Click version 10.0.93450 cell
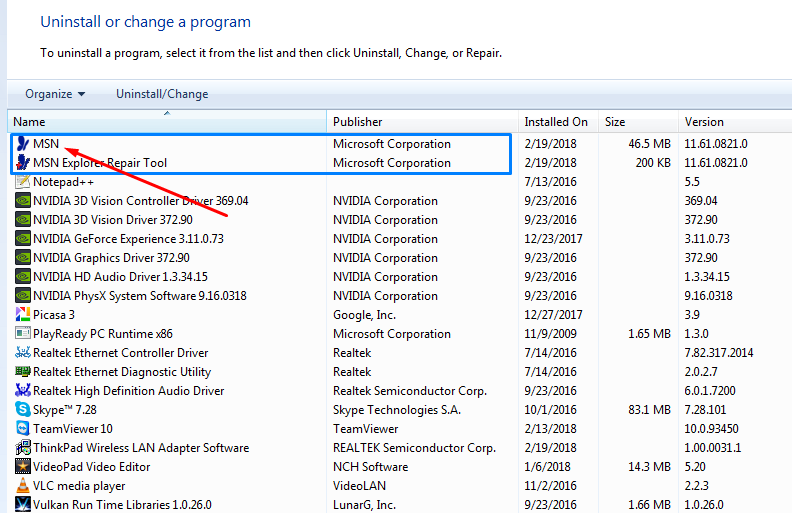 pyautogui.click(x=712, y=429)
